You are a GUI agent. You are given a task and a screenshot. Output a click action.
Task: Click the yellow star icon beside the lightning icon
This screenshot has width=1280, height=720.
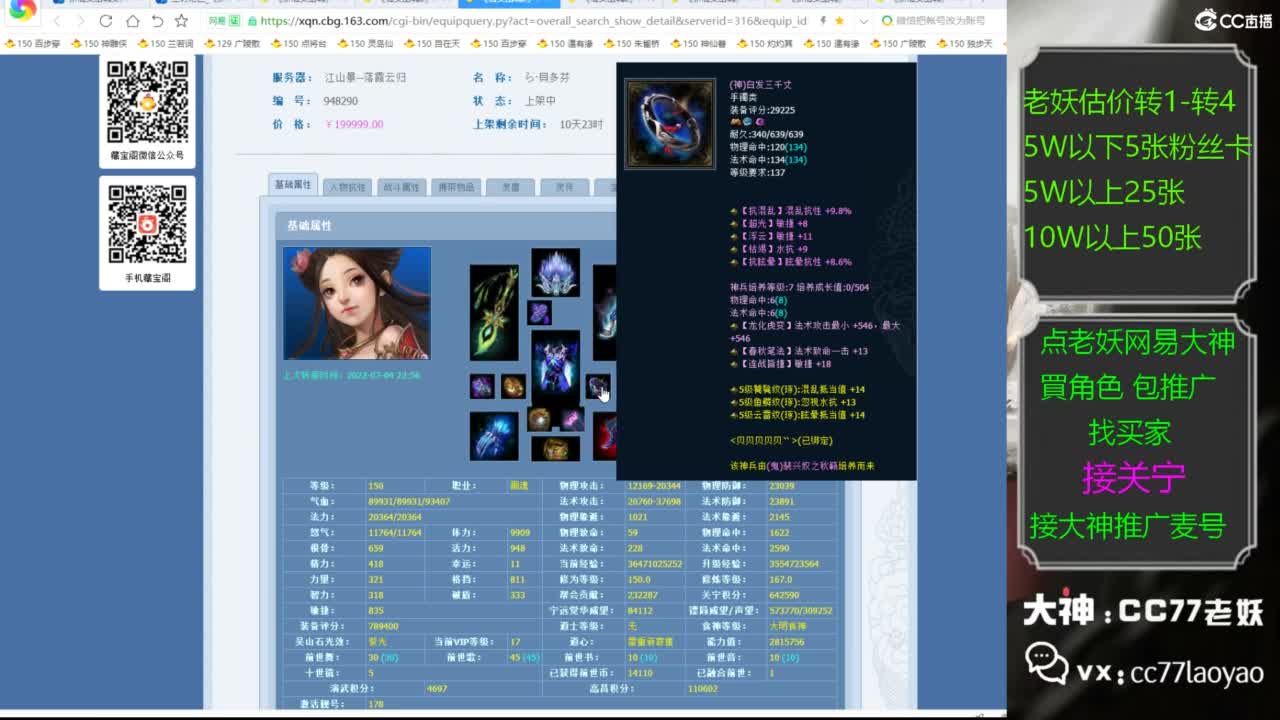(839, 21)
